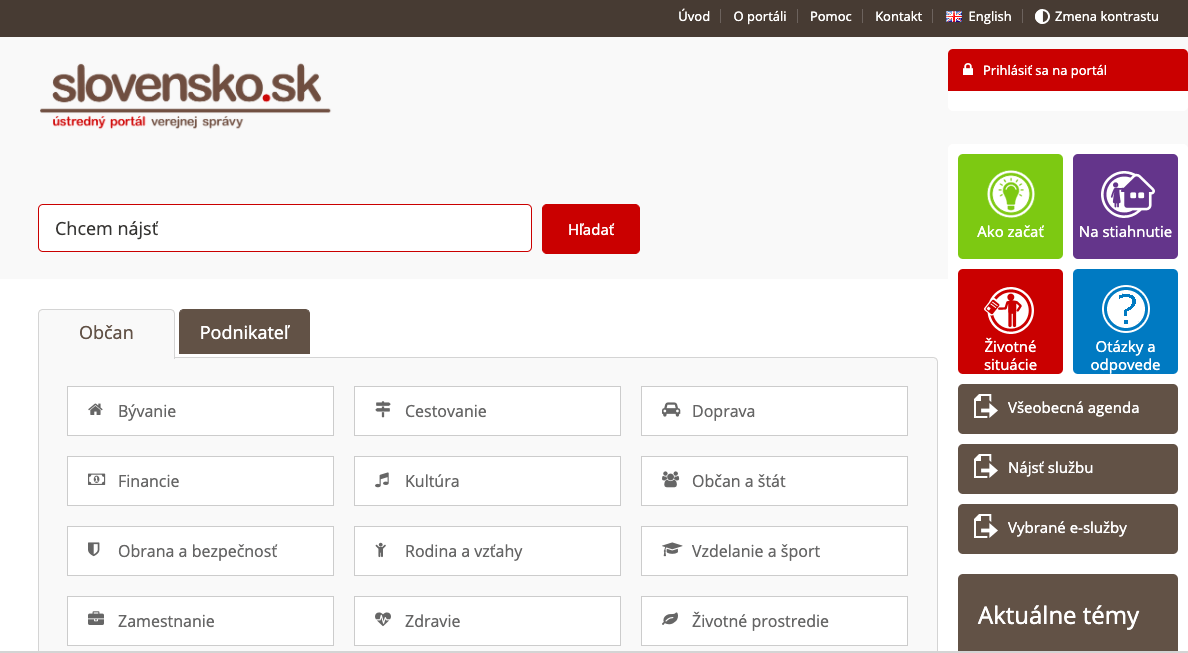This screenshot has height=653, width=1188.
Task: Click the slovensko.sk logo
Action: click(186, 96)
